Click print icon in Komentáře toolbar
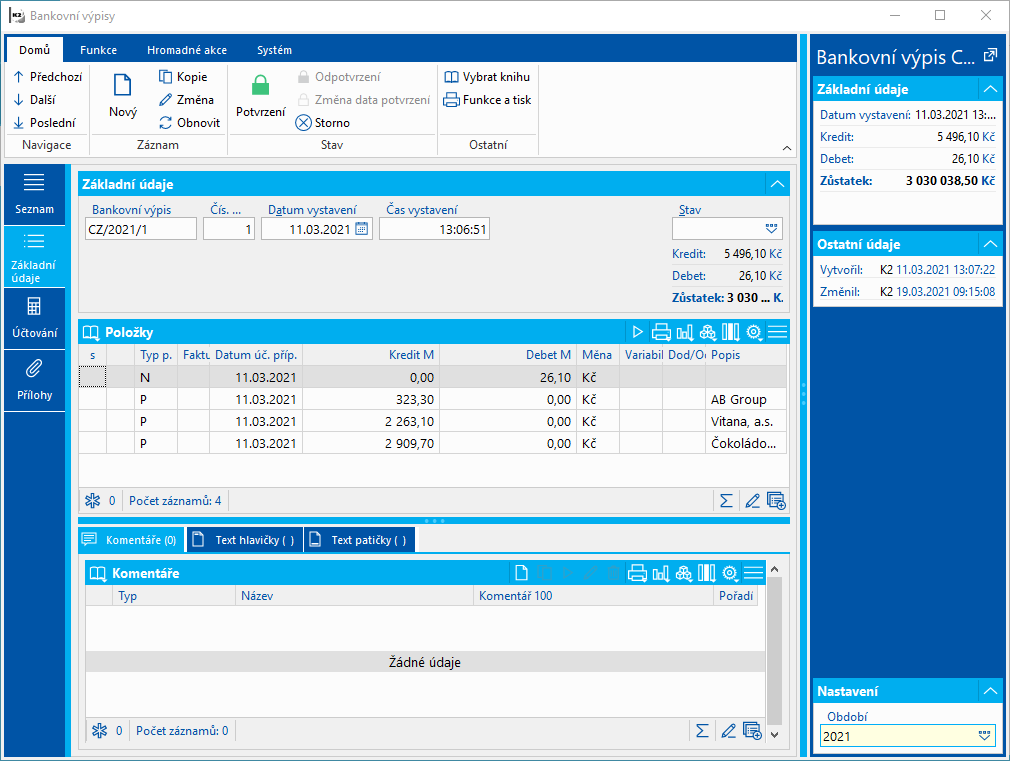Screen dimensions: 1010x761 [637, 573]
